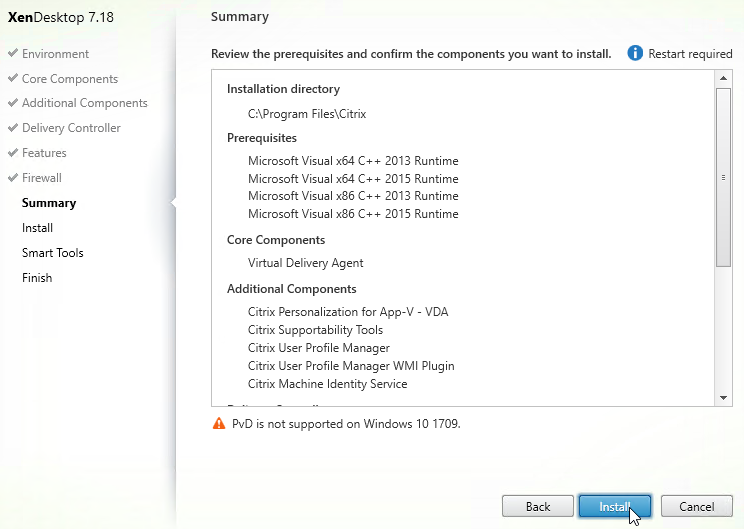The height and width of the screenshot is (529, 744).
Task: Select Microsoft Visual x86 C++ 2015 Runtime
Action: tap(353, 214)
